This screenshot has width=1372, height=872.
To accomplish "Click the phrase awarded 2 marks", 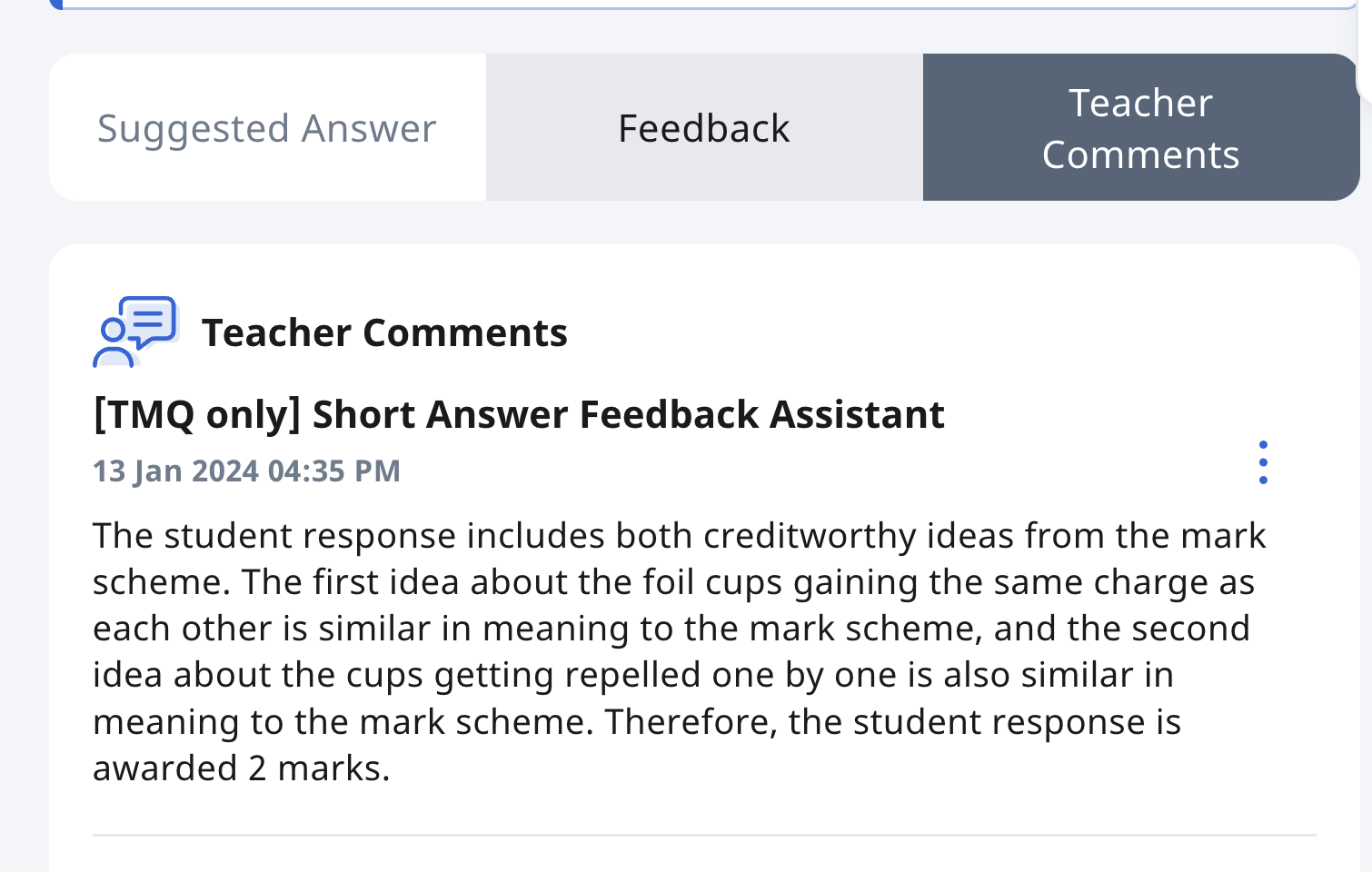I will pos(239,768).
